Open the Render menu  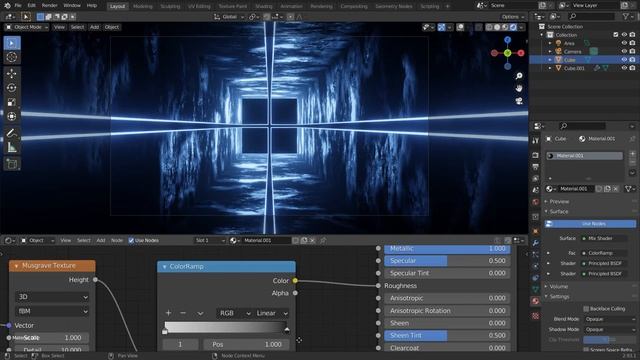(49, 6)
